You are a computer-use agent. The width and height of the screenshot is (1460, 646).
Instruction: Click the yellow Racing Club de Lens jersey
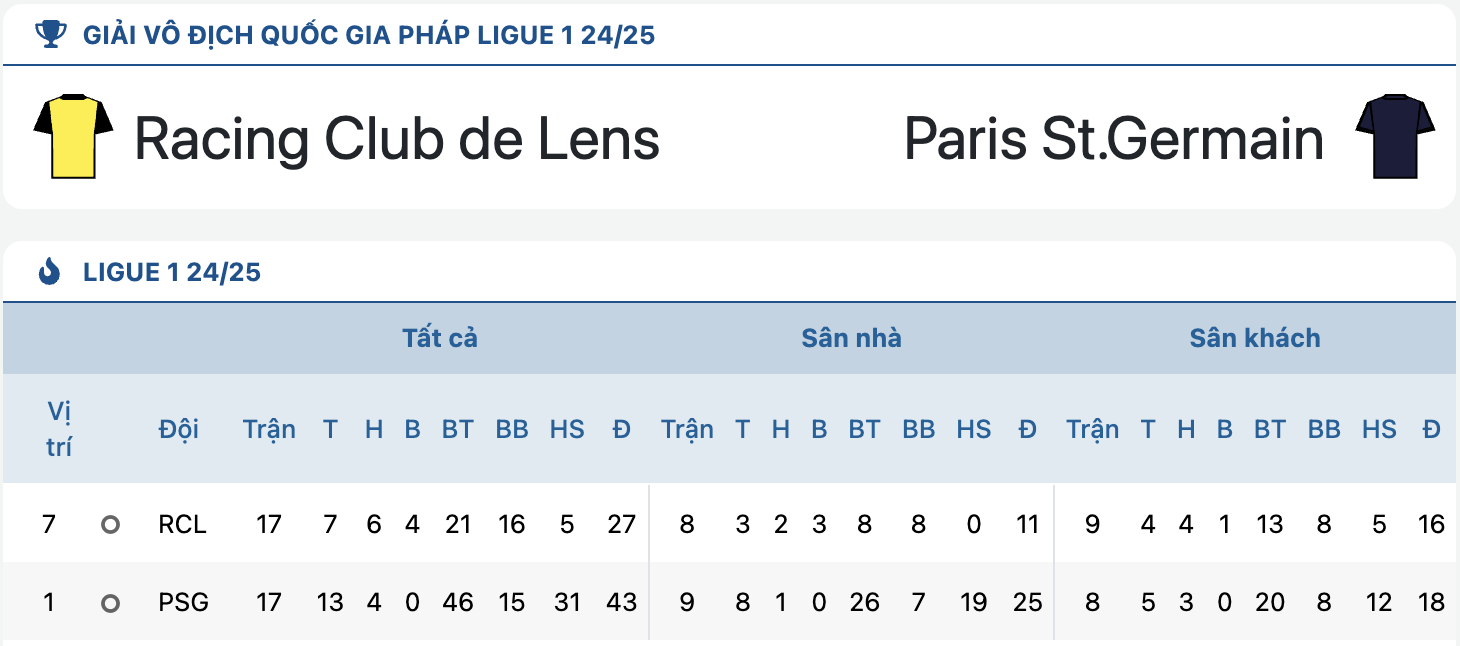click(73, 137)
